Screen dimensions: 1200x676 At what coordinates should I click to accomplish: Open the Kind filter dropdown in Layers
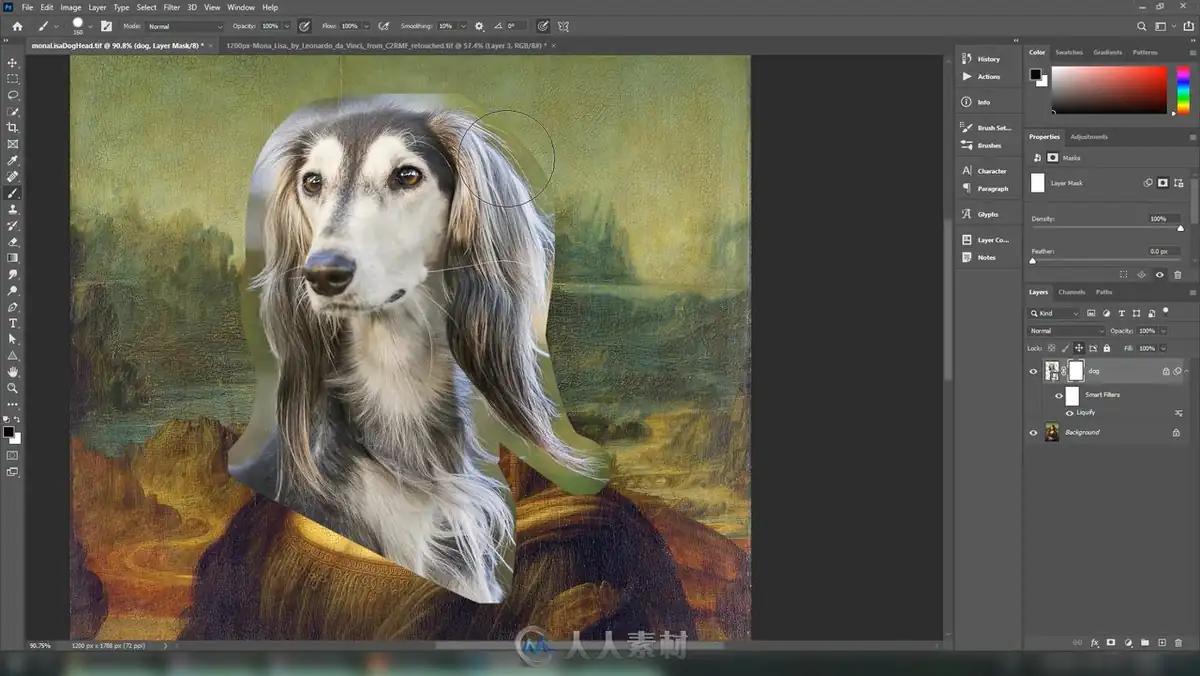tap(1056, 313)
